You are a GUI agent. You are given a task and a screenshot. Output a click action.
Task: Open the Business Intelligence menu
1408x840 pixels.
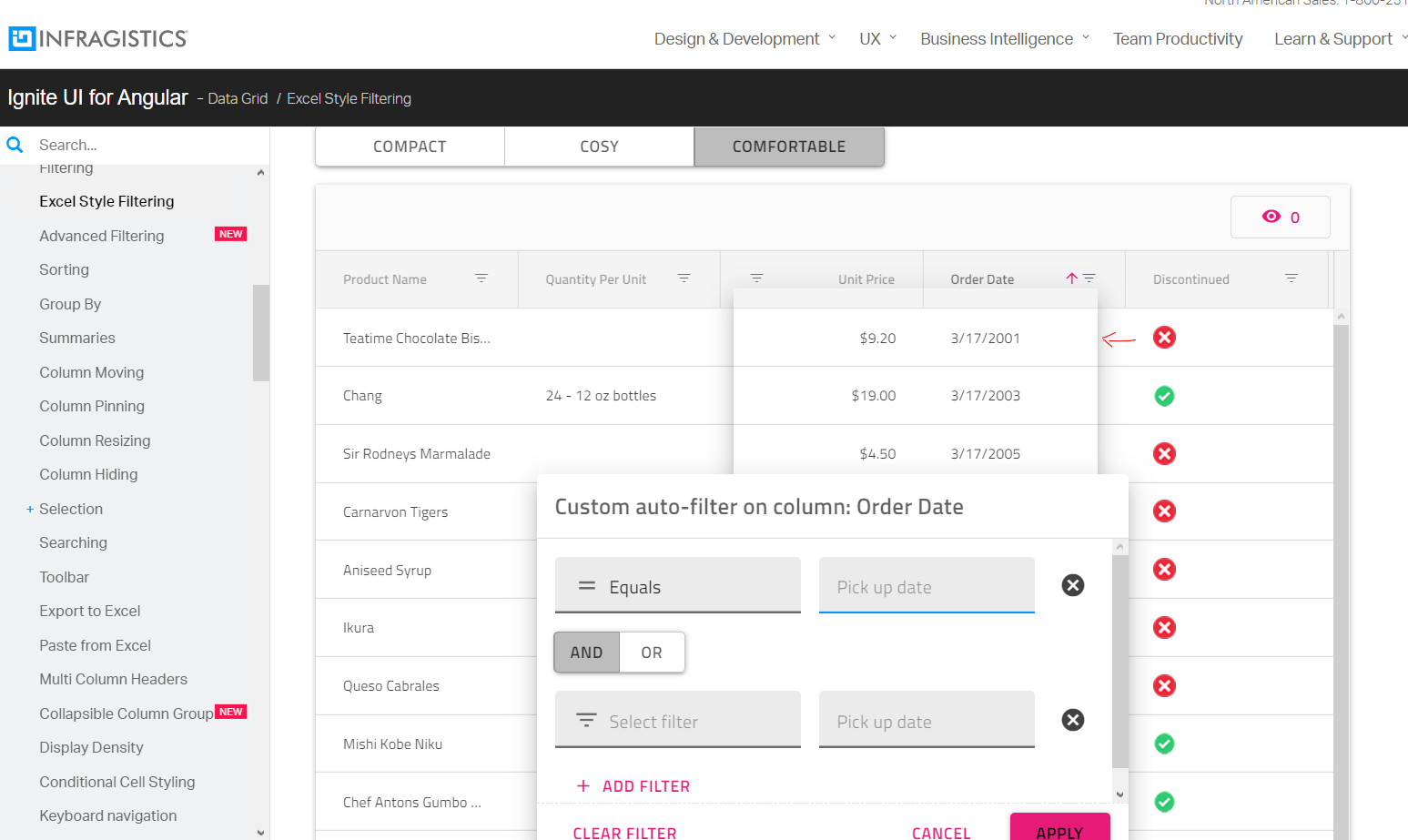tap(997, 38)
